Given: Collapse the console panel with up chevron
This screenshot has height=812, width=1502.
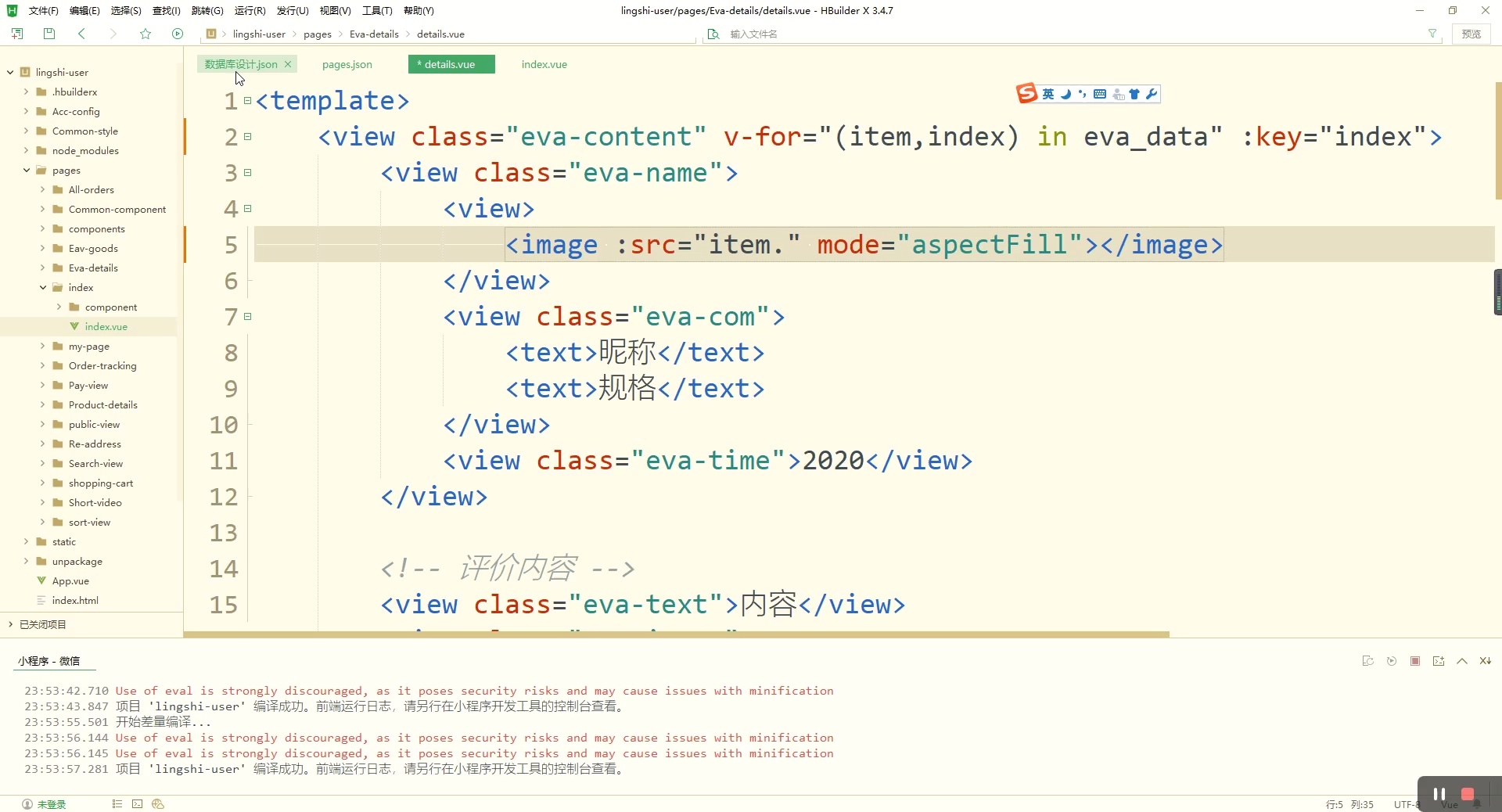Looking at the screenshot, I should point(1462,661).
